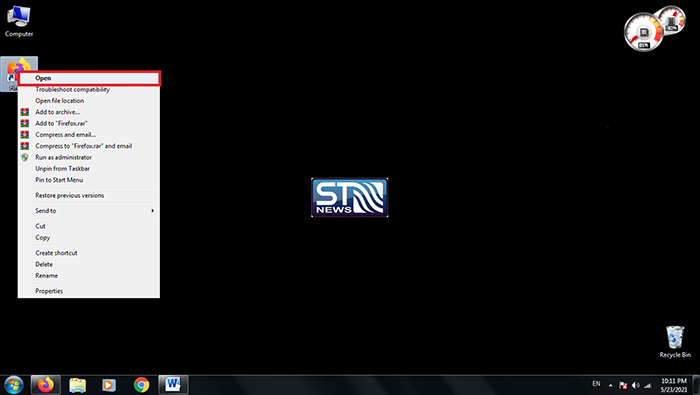
Task: Open the Computer desktop icon
Action: [19, 21]
